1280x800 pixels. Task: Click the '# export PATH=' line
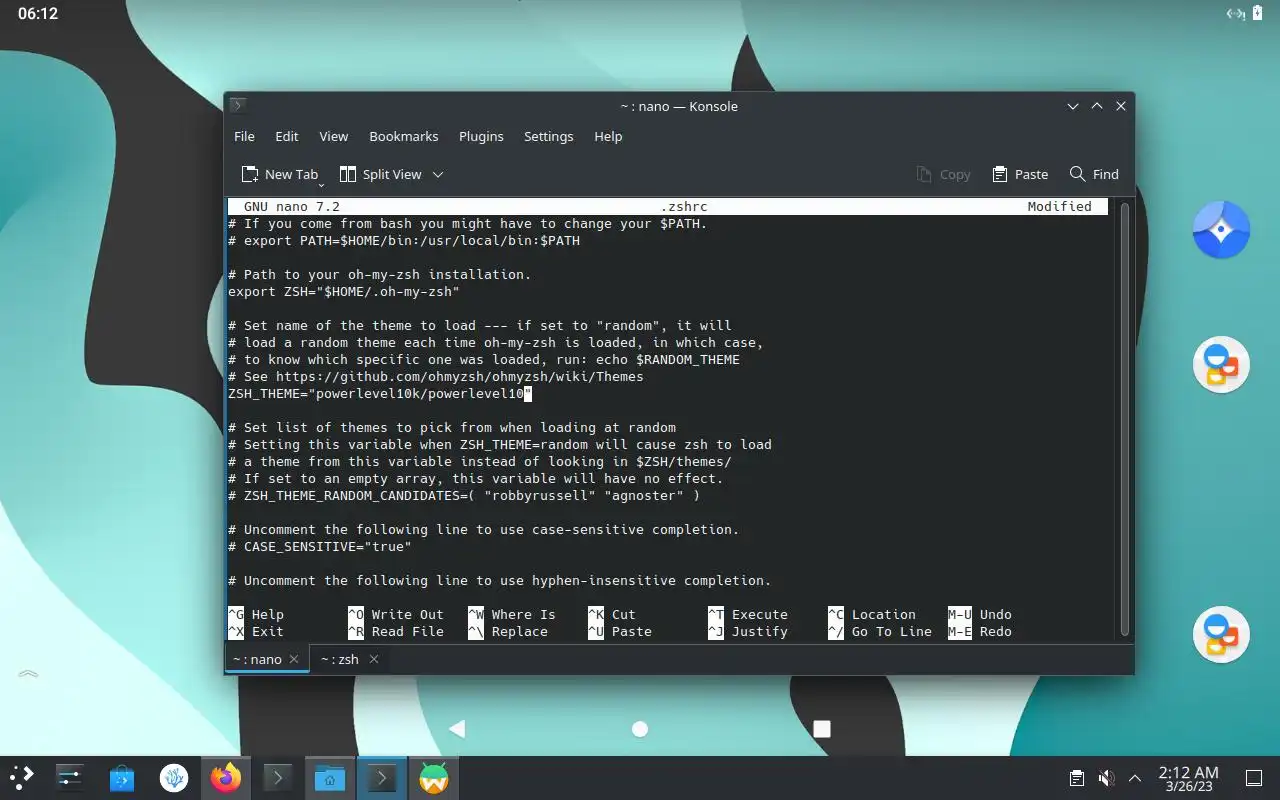tap(404, 241)
